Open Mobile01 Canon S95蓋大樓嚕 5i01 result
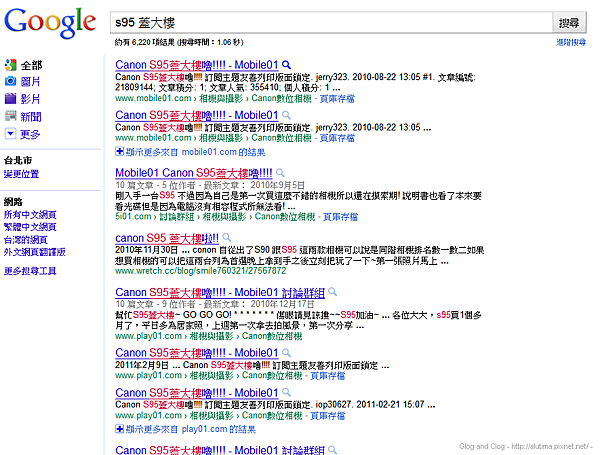This screenshot has height=455, width=600. [194, 173]
